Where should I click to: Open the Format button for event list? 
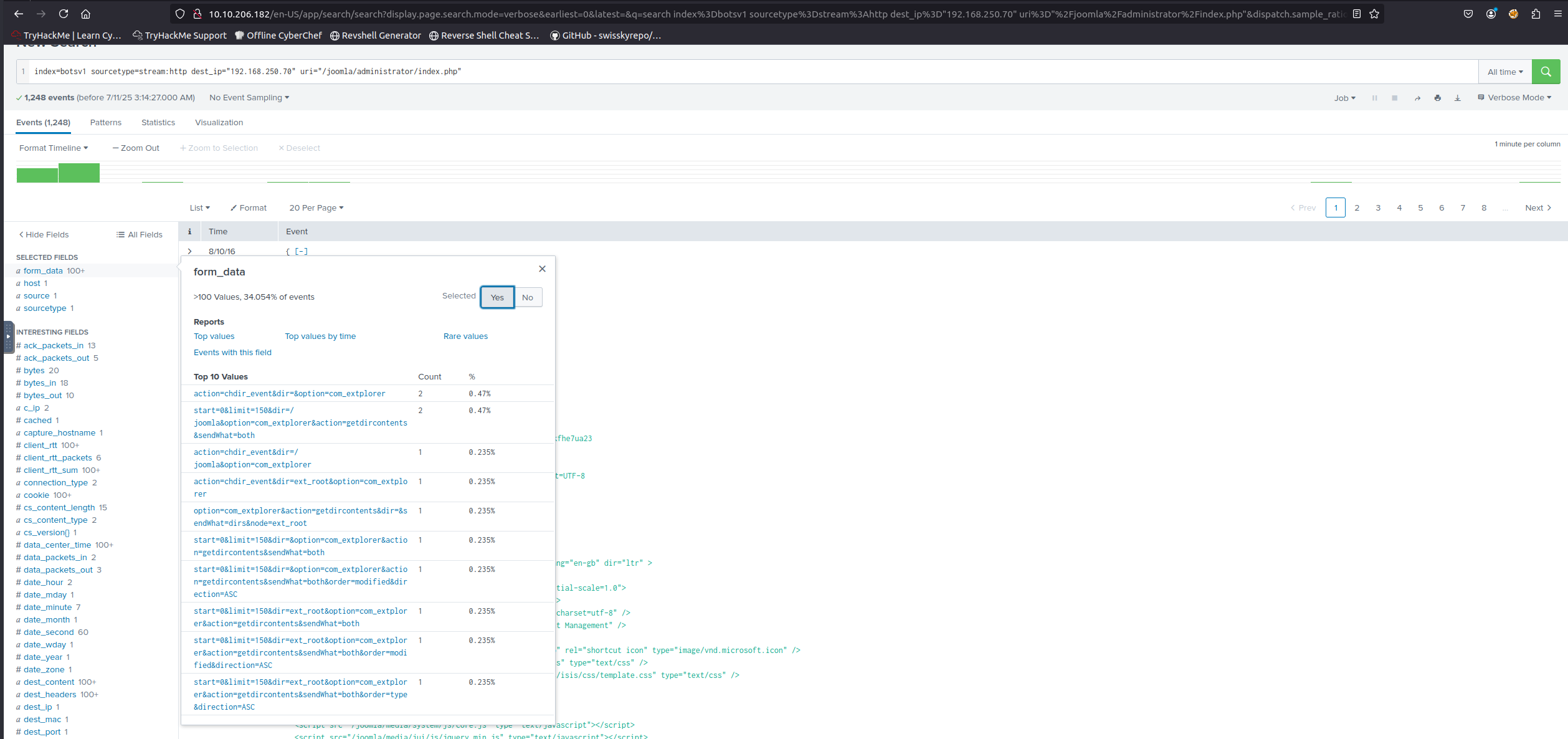(249, 207)
